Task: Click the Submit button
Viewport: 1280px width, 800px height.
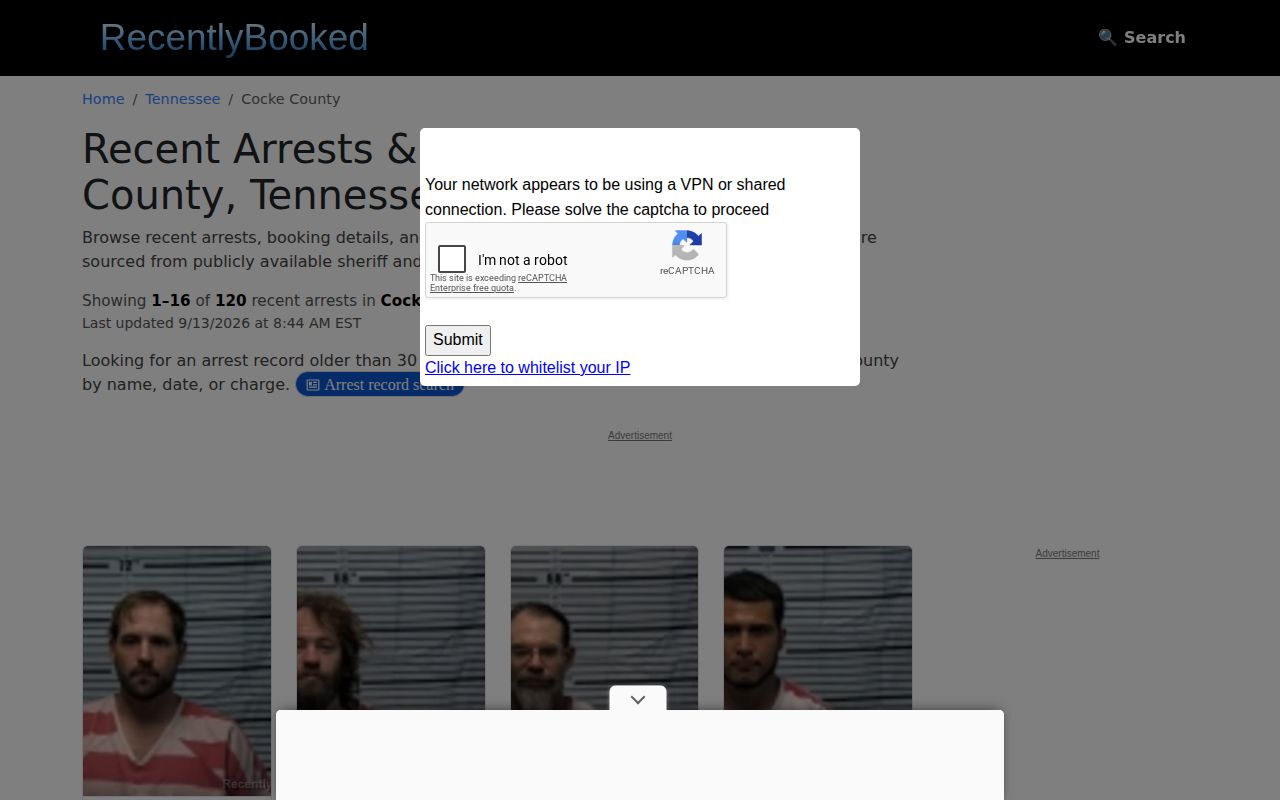Action: (458, 340)
